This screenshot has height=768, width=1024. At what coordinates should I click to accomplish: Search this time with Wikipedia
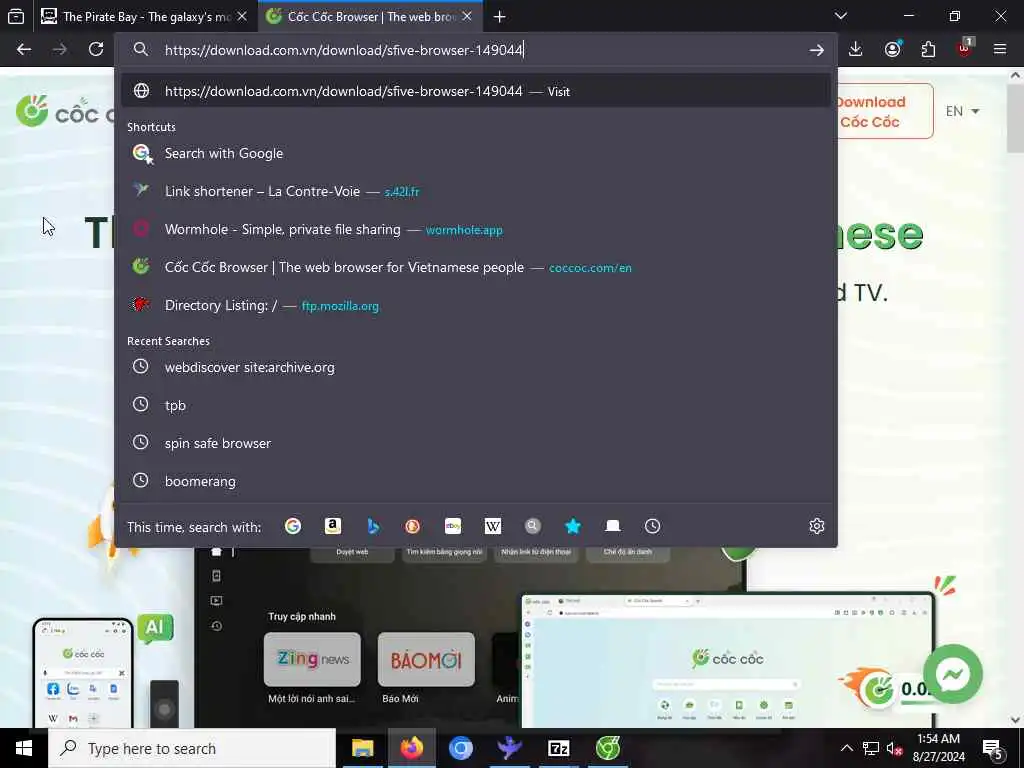pos(493,526)
